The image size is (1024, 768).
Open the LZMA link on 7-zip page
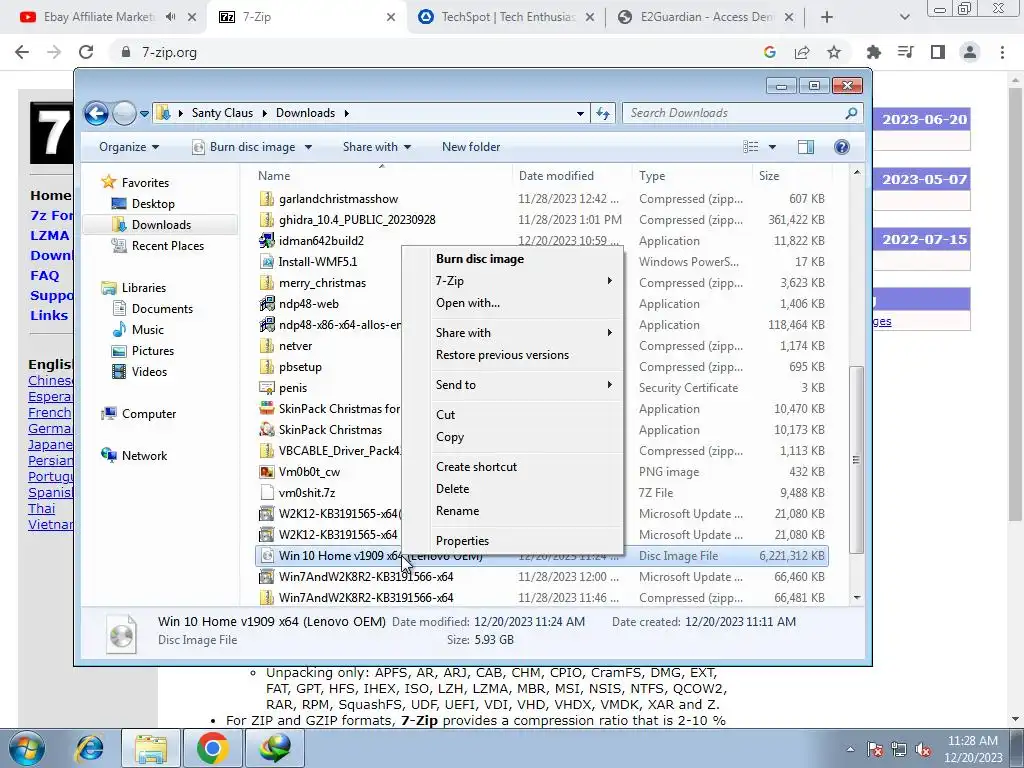point(50,236)
